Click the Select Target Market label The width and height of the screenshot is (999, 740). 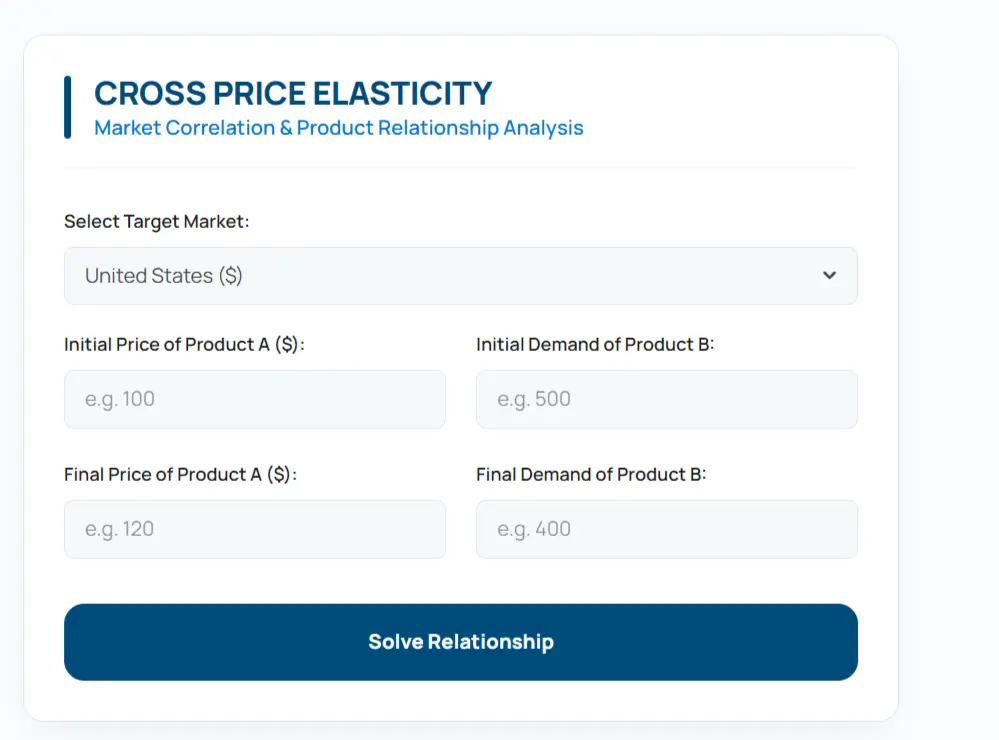pos(157,221)
